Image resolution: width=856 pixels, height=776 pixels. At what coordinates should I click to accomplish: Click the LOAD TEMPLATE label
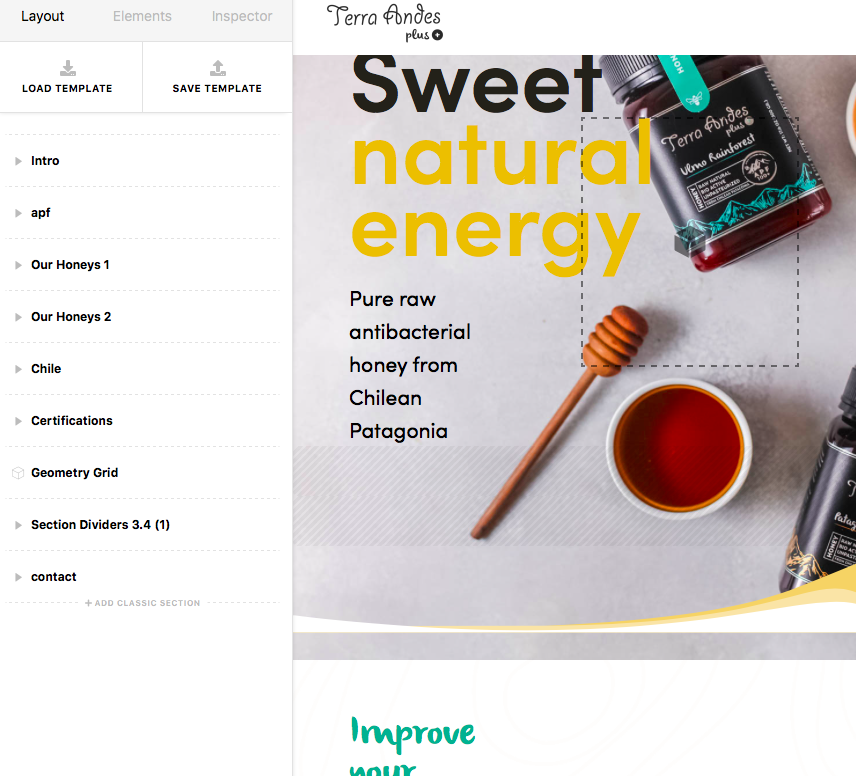pyautogui.click(x=67, y=88)
